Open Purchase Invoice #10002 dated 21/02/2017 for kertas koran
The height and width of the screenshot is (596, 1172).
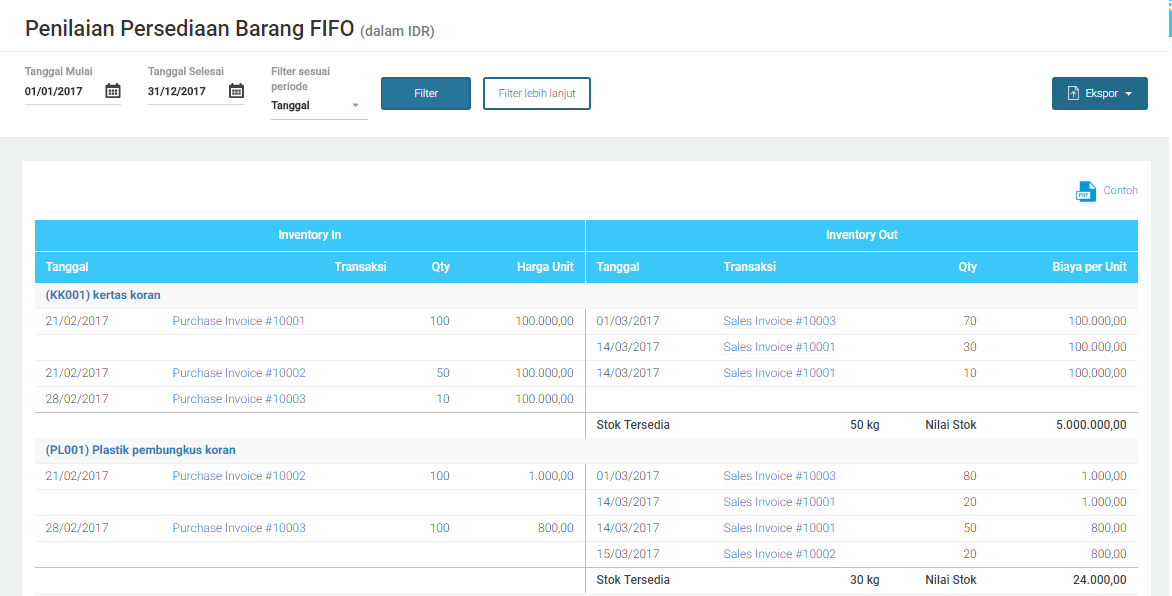click(238, 373)
